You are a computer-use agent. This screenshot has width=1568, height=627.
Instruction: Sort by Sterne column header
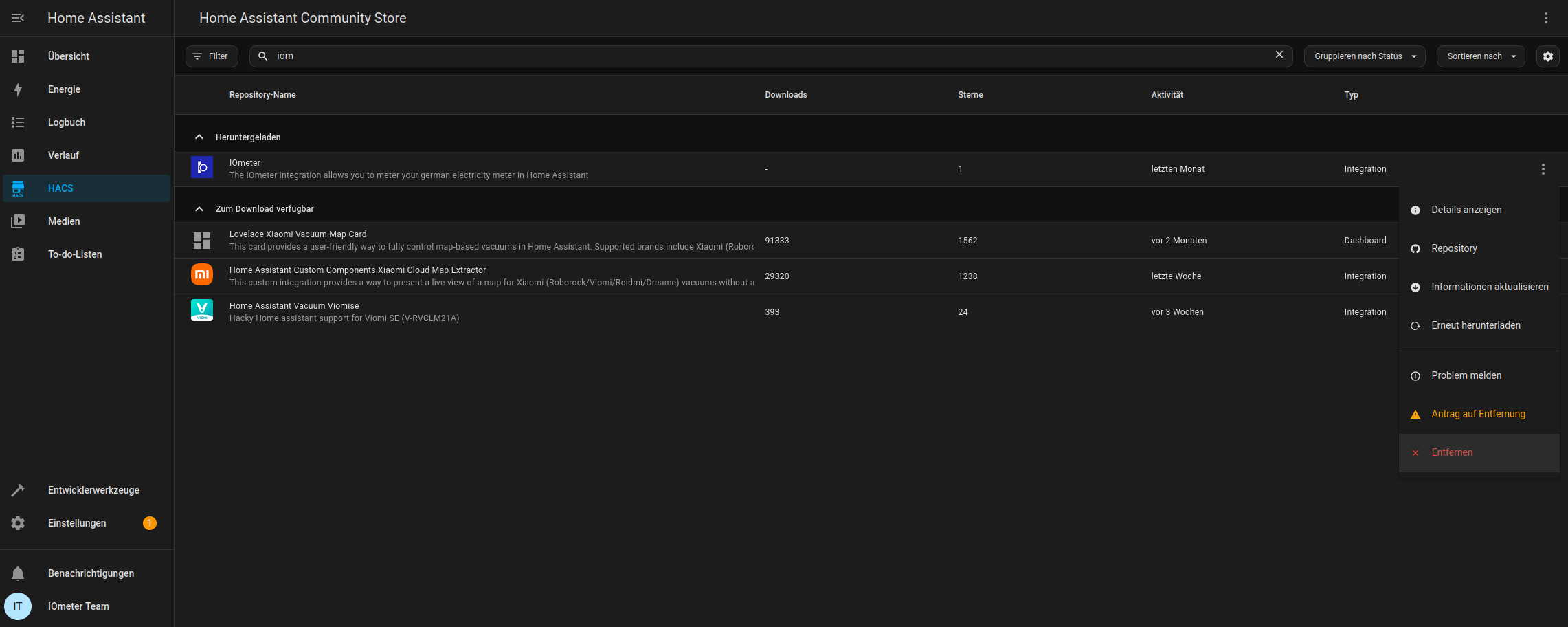tap(970, 95)
